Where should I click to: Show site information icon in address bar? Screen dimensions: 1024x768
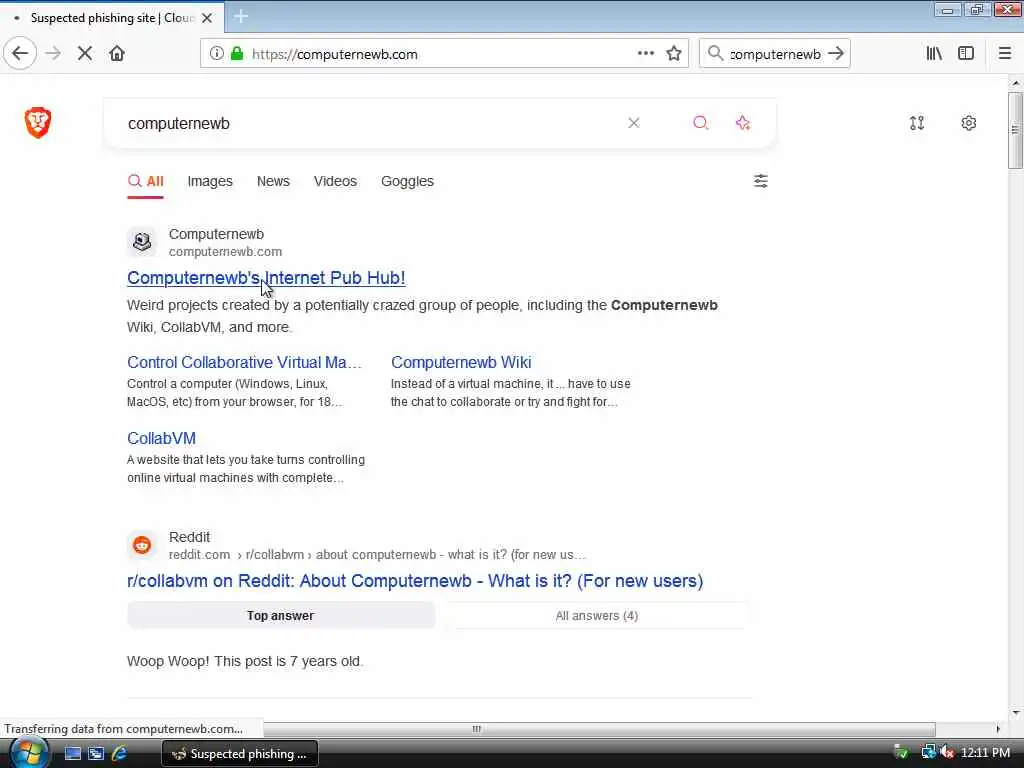tap(216, 54)
